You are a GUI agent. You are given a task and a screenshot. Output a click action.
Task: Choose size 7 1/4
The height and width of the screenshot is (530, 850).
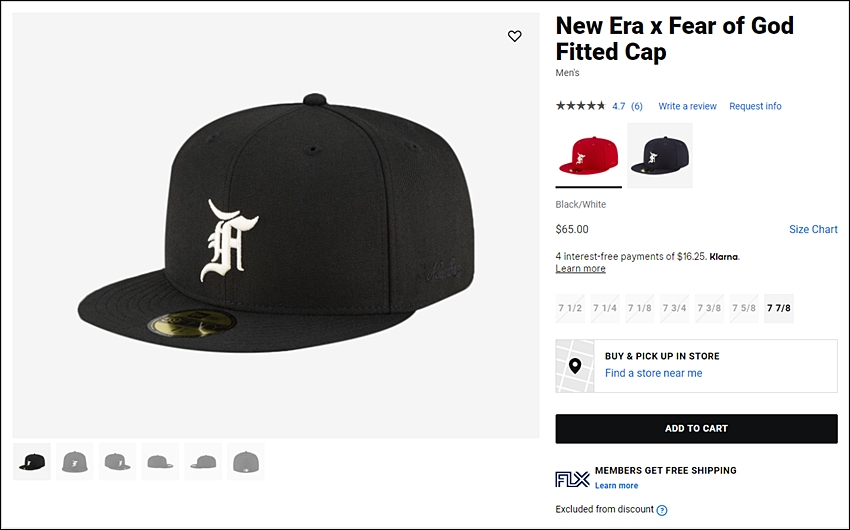click(x=605, y=308)
